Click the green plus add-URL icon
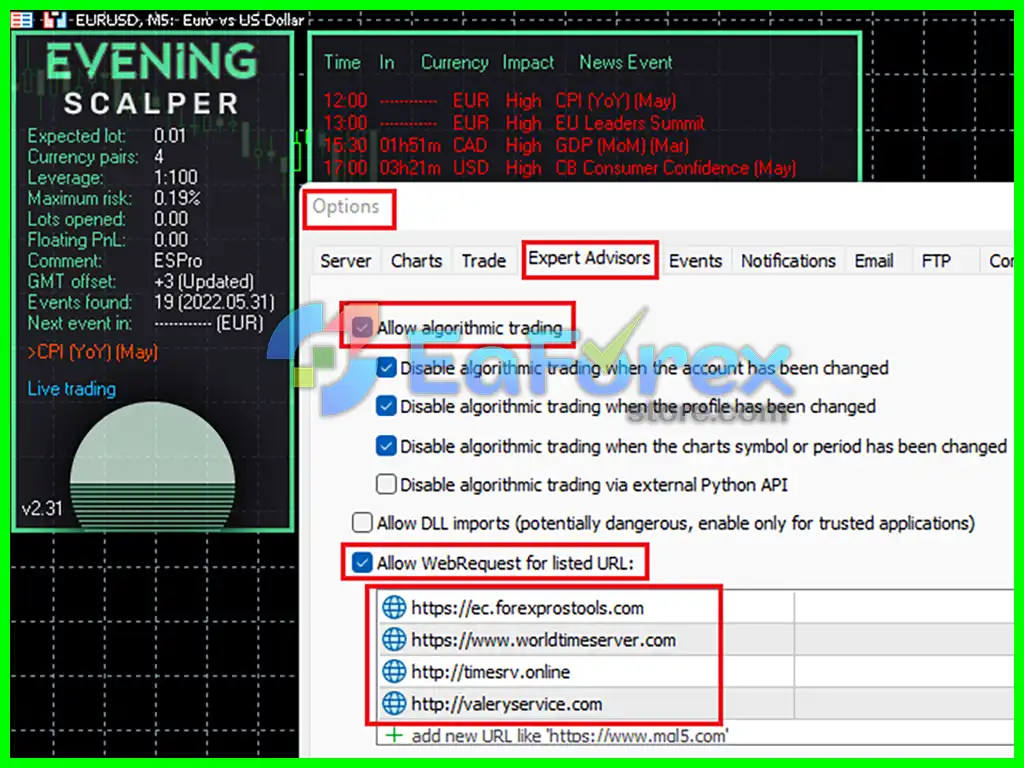Viewport: 1024px width, 768px height. tap(394, 735)
